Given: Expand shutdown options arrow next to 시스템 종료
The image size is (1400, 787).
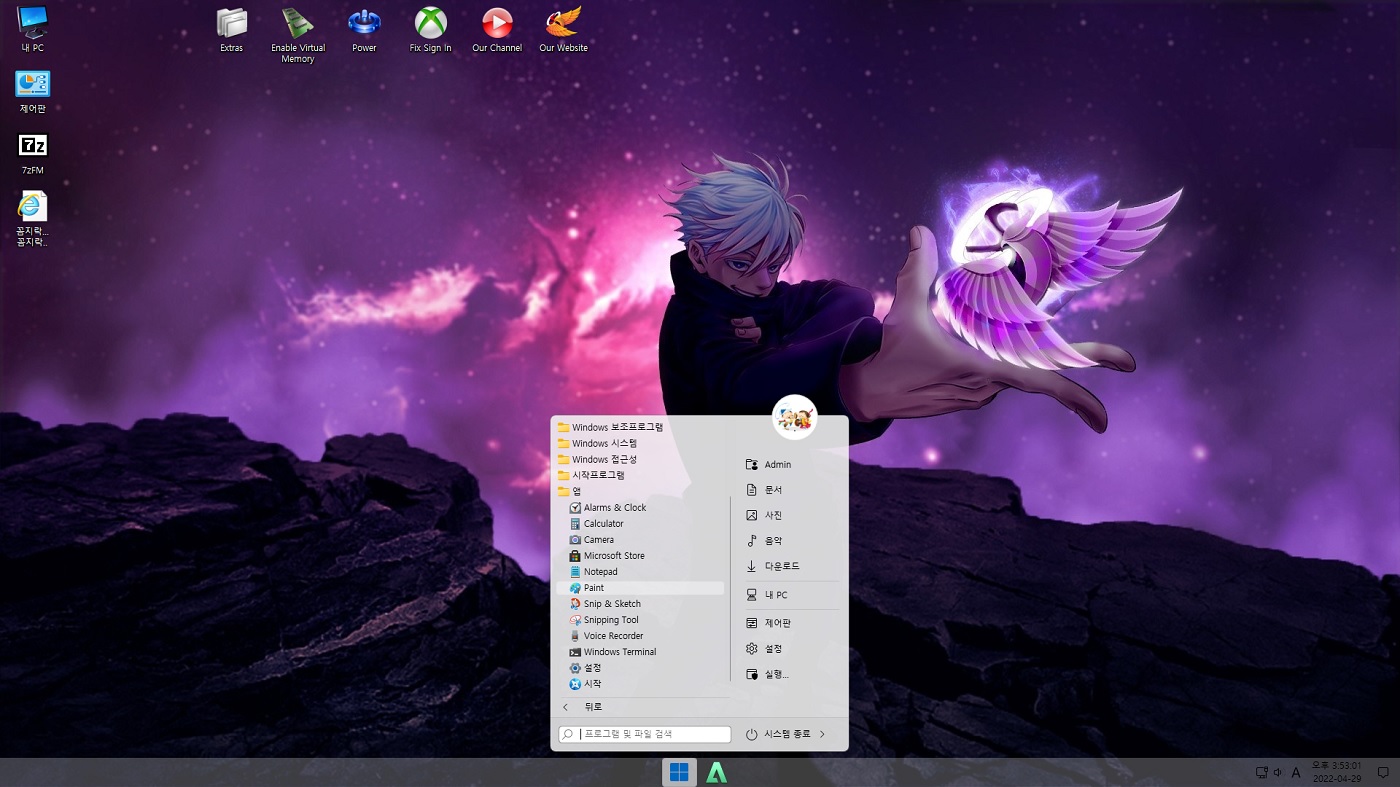Looking at the screenshot, I should tap(822, 734).
